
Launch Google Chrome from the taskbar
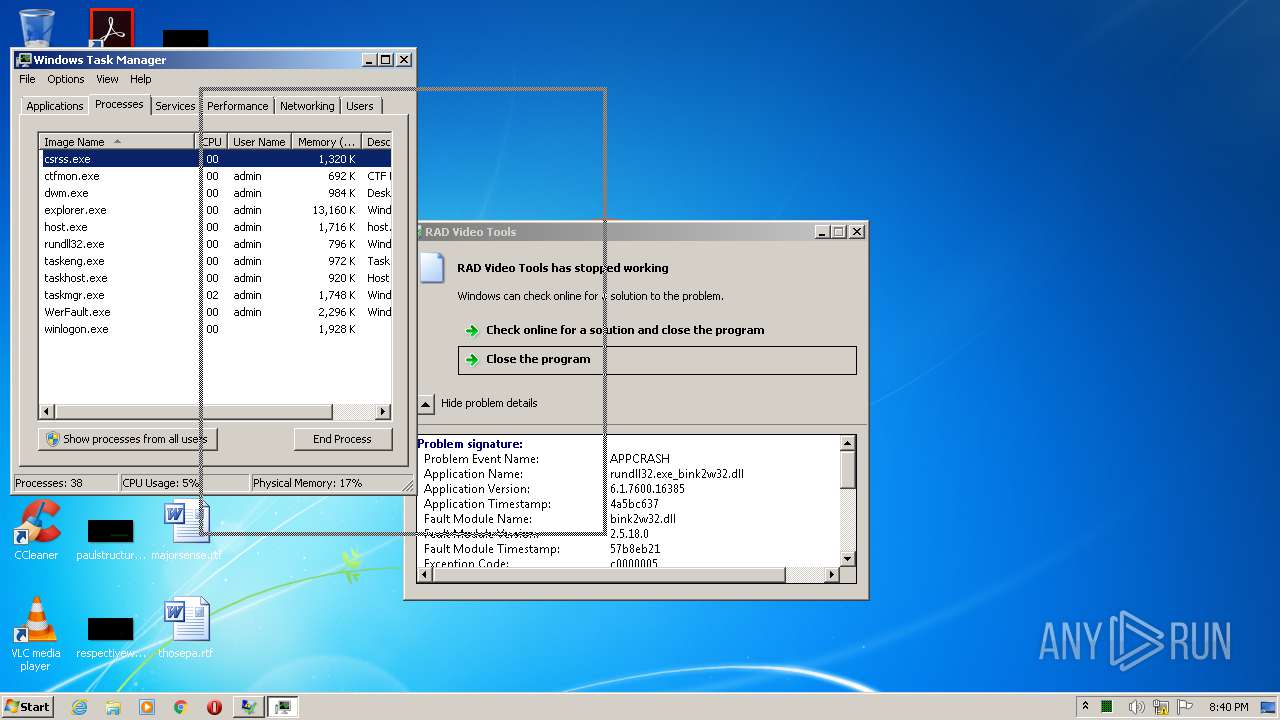point(181,707)
